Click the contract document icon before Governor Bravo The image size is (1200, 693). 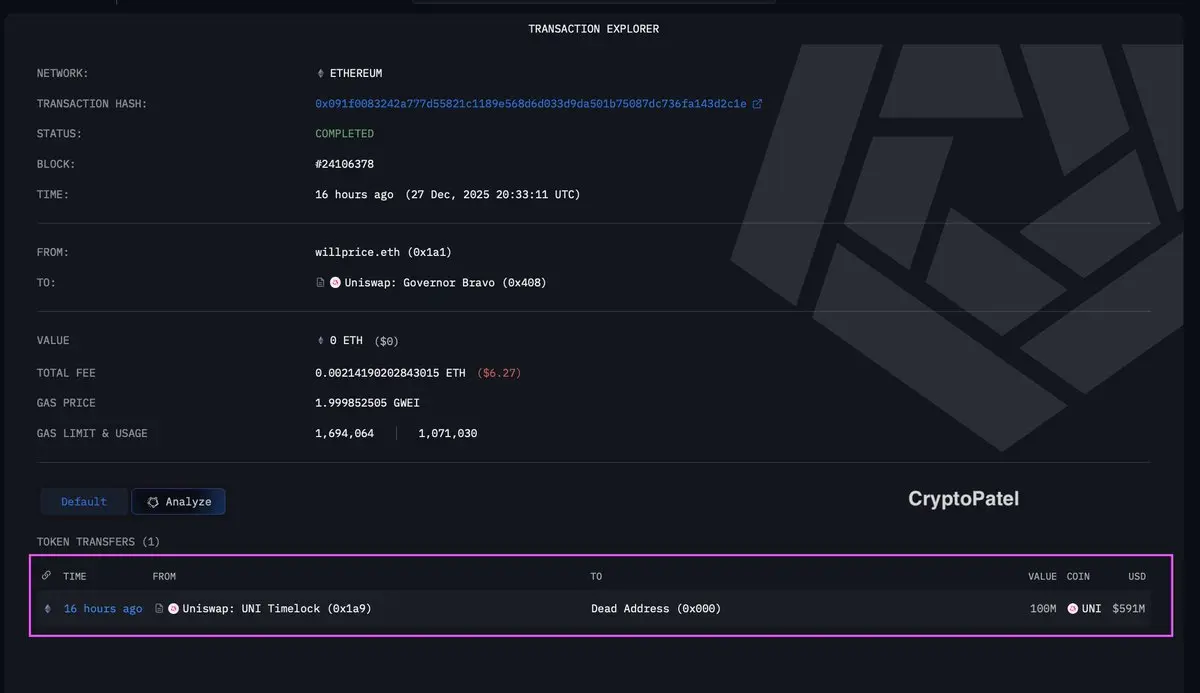(320, 283)
